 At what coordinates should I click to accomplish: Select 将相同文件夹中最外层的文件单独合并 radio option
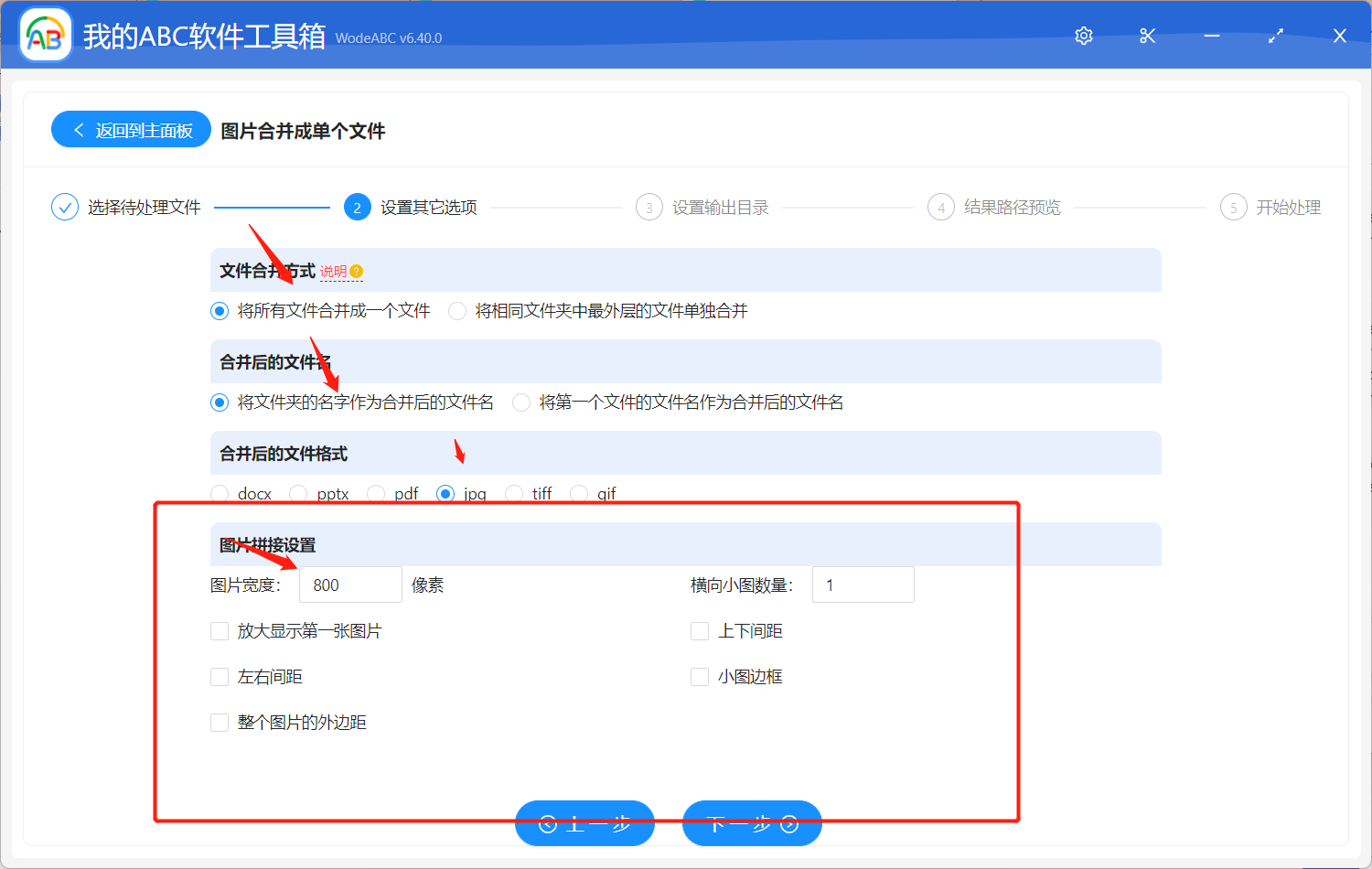pos(457,311)
